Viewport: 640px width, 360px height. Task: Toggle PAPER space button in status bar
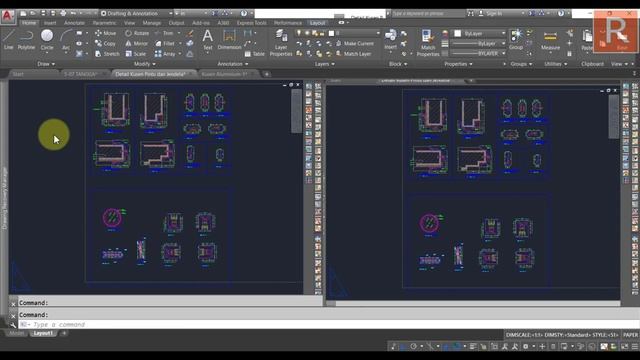tap(631, 335)
